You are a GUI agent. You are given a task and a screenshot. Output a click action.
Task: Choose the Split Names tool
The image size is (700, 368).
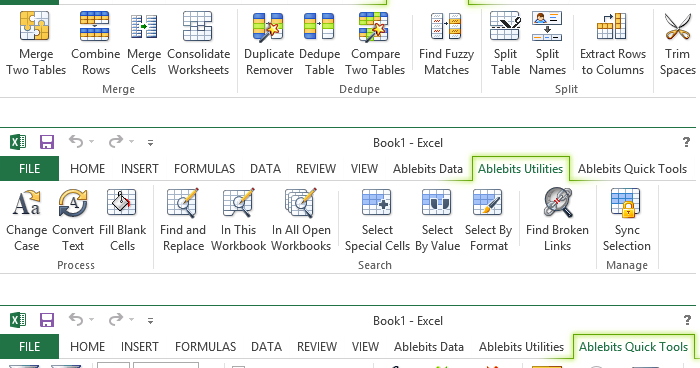tap(547, 44)
